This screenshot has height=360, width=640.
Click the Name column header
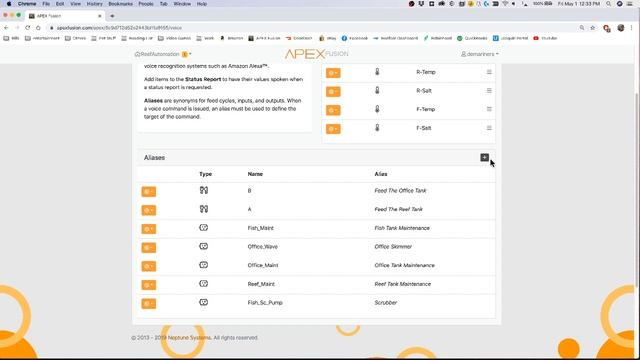pyautogui.click(x=255, y=174)
